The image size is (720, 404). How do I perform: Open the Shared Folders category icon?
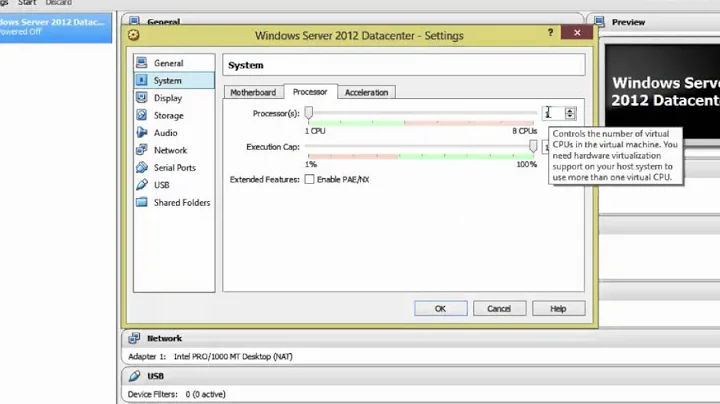(x=142, y=202)
